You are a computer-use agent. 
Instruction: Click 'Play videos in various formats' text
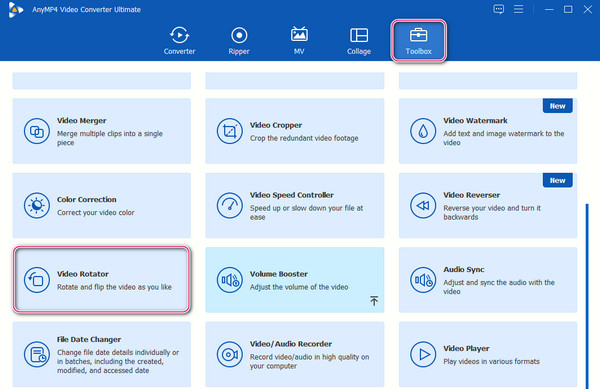(x=491, y=361)
